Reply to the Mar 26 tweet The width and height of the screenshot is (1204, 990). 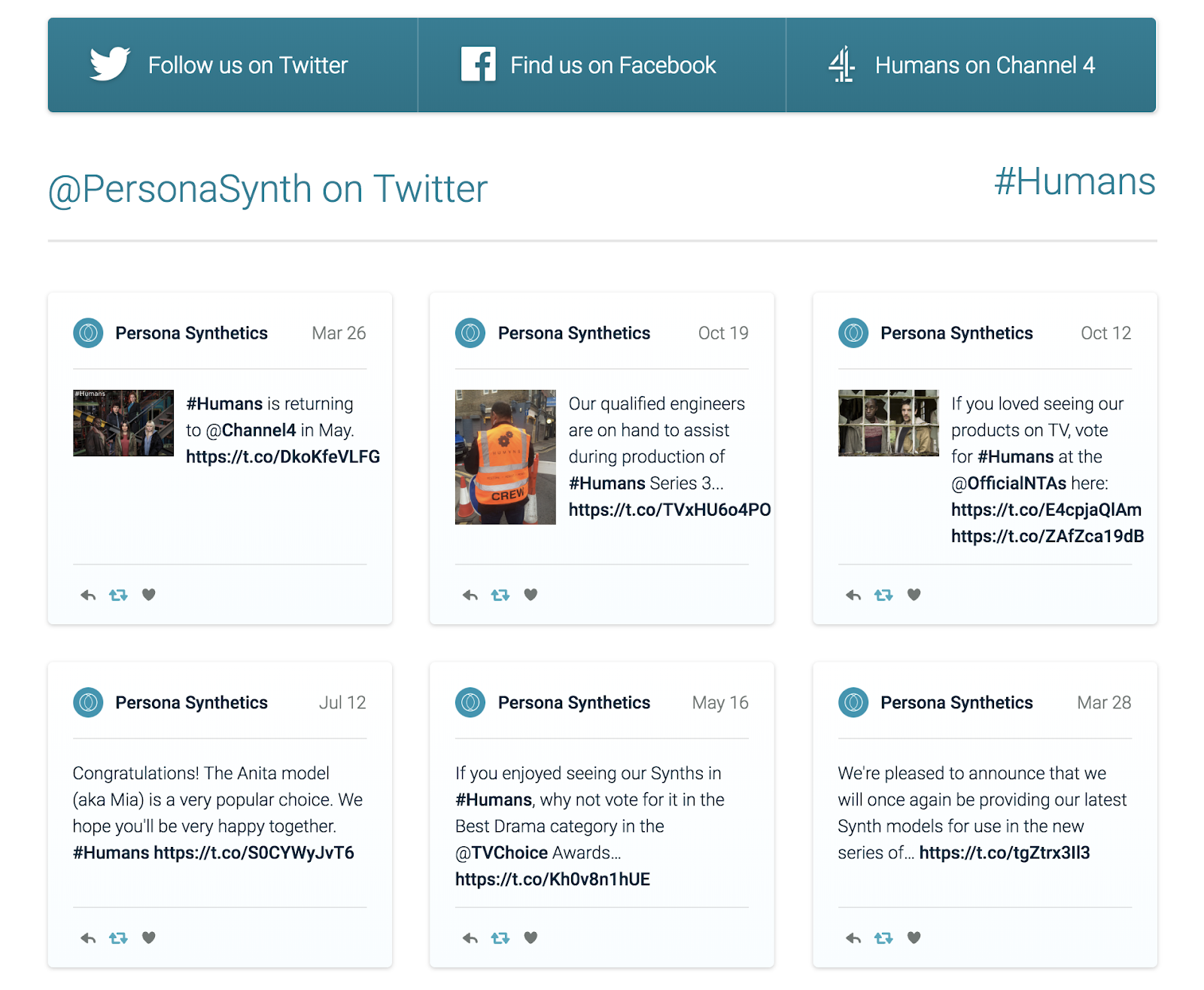88,596
